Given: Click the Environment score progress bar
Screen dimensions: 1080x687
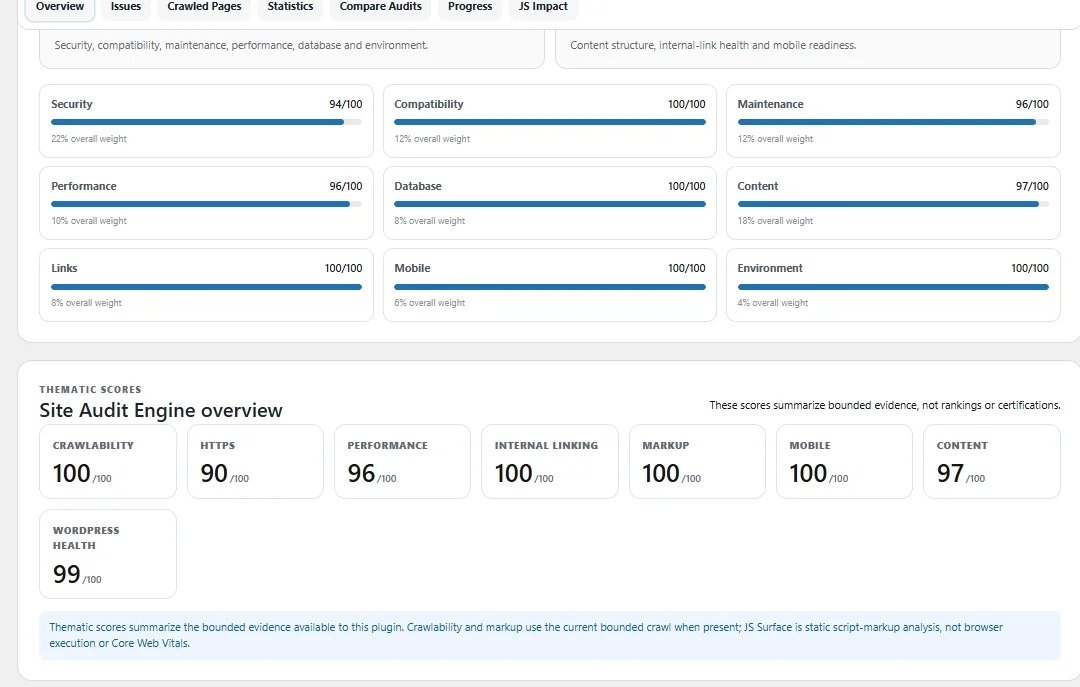Looking at the screenshot, I should [893, 287].
